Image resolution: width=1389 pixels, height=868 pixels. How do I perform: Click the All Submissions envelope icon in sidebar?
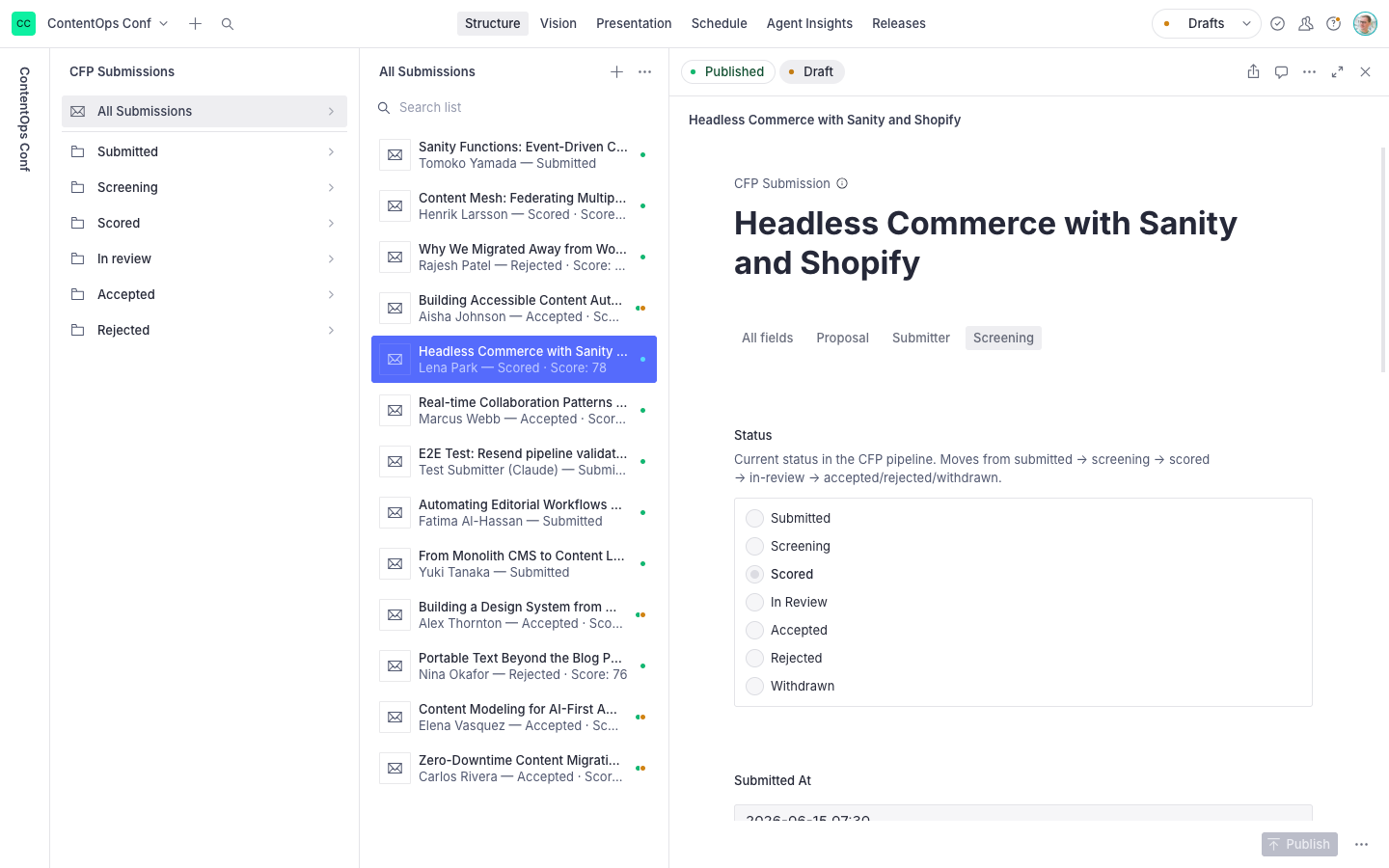(78, 111)
